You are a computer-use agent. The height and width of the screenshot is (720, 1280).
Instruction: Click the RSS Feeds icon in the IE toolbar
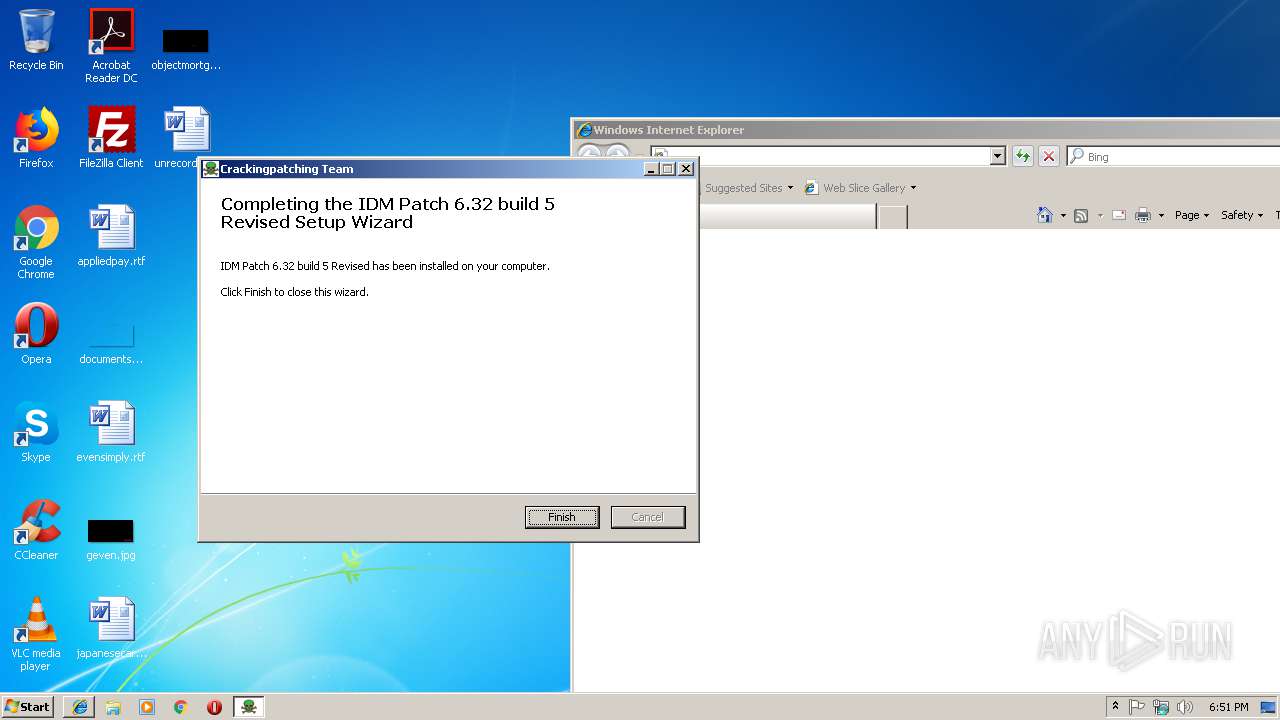pyautogui.click(x=1081, y=215)
